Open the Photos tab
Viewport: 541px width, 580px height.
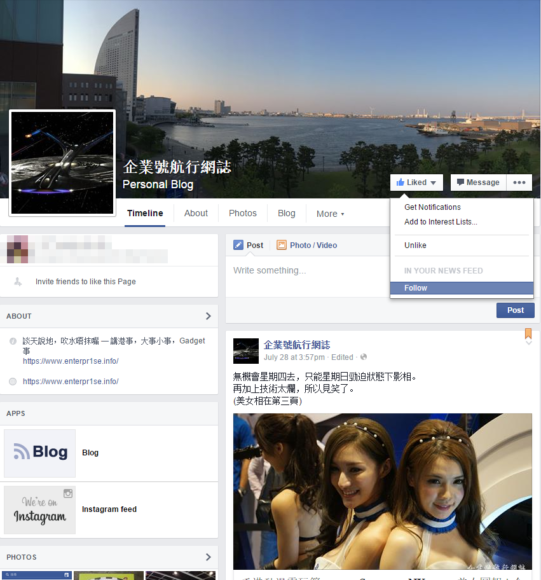click(243, 213)
